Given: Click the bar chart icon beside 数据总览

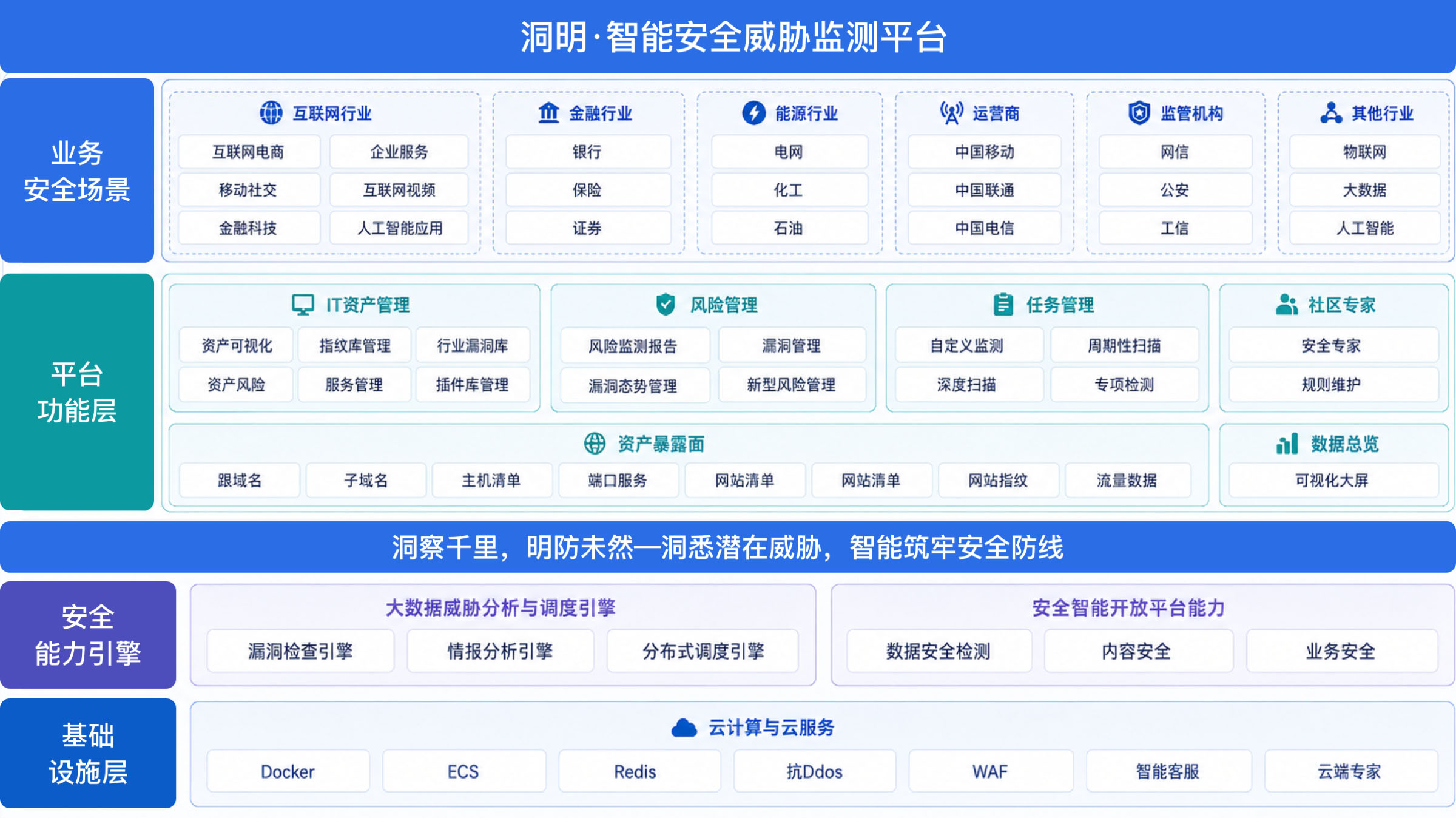Looking at the screenshot, I should click(1287, 444).
